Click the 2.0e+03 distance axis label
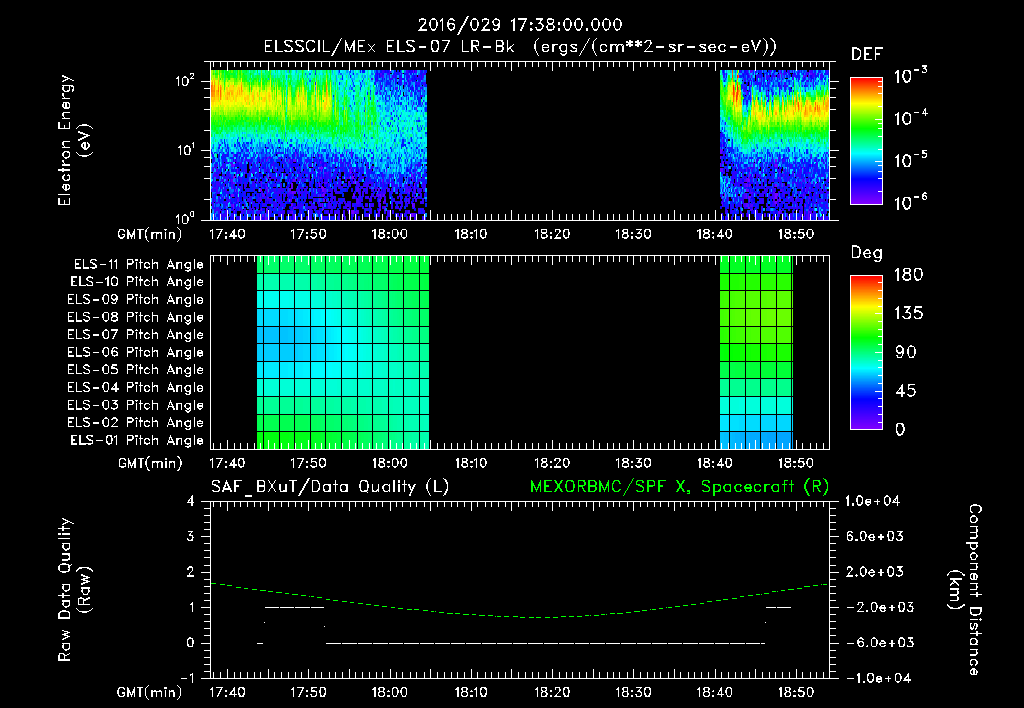This screenshot has height=708, width=1024. [x=874, y=571]
